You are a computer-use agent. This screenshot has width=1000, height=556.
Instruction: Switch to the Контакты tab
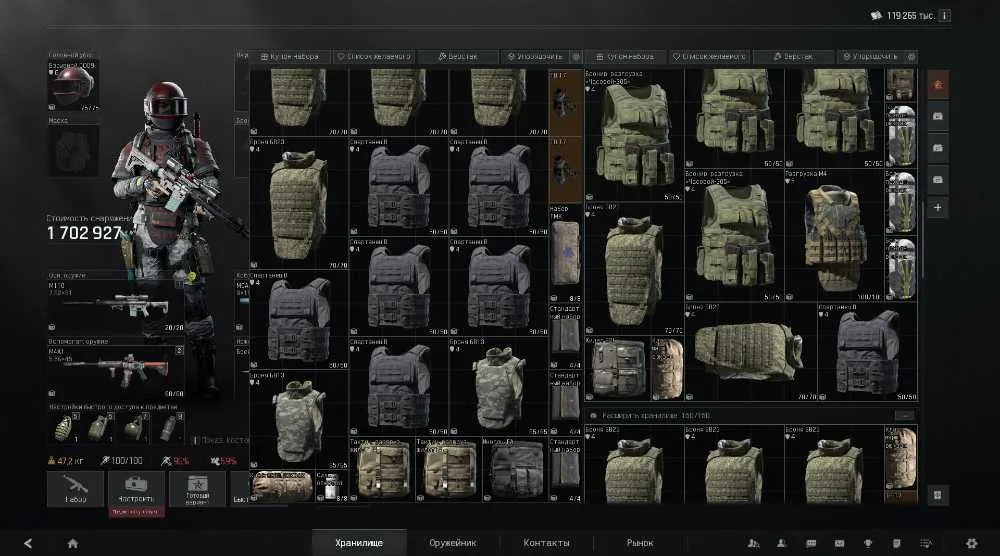pyautogui.click(x=547, y=543)
